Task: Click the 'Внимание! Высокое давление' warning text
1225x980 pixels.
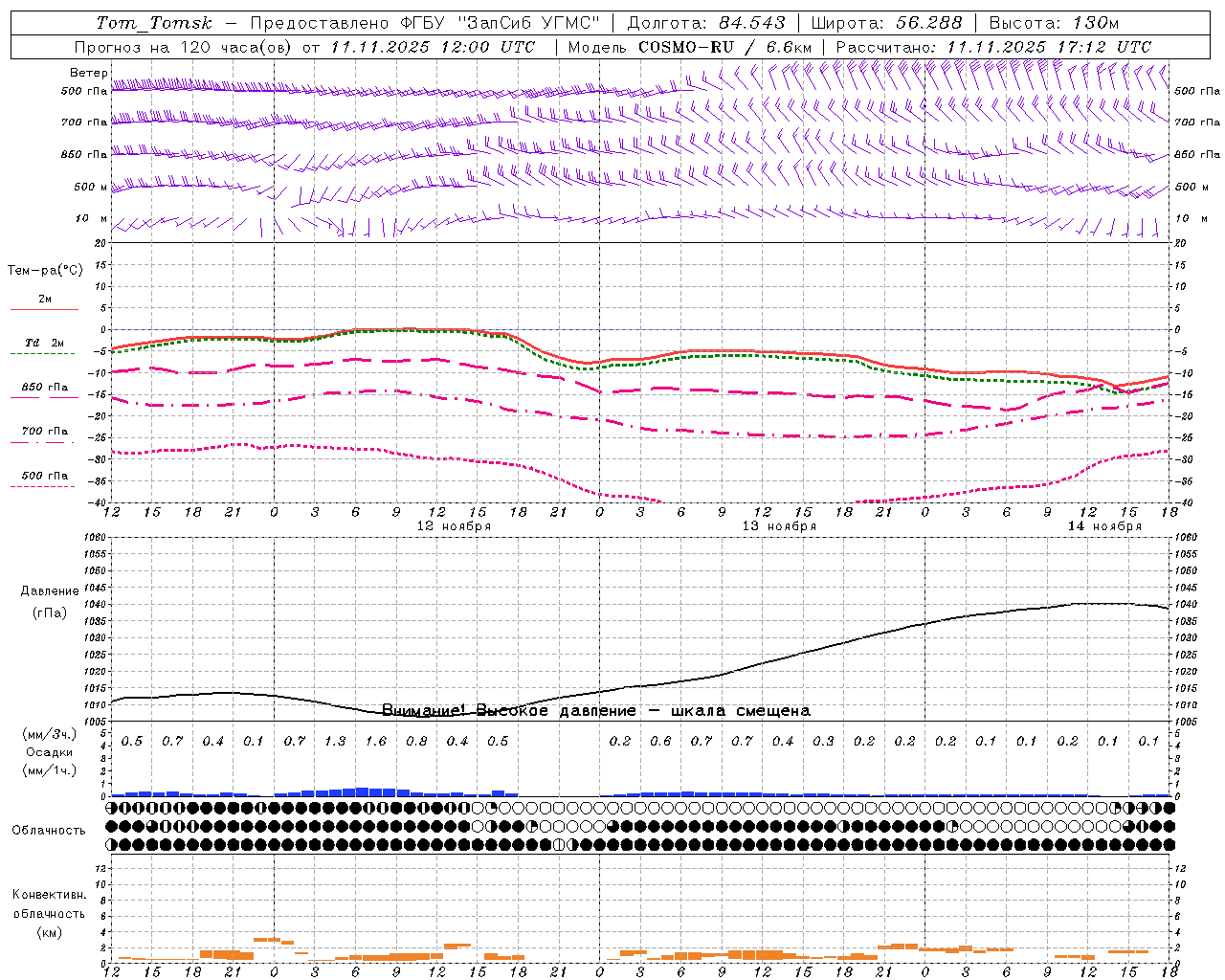Action: coord(509,711)
